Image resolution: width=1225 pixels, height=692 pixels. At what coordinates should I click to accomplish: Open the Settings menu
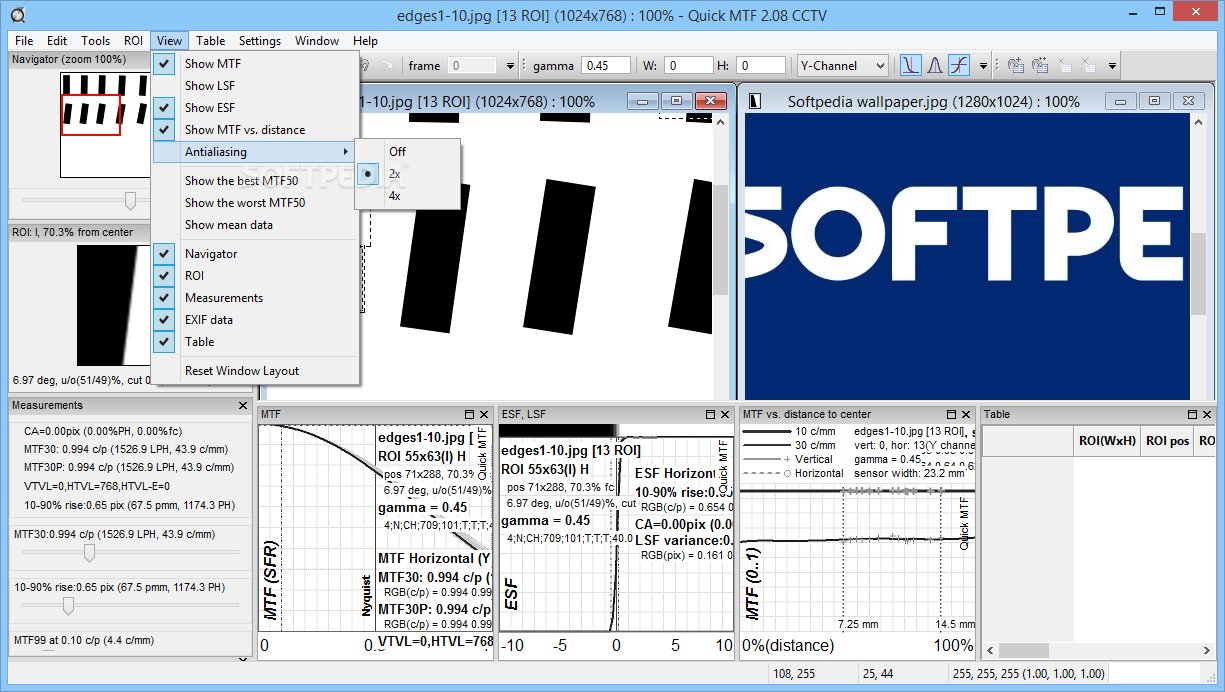(x=260, y=41)
